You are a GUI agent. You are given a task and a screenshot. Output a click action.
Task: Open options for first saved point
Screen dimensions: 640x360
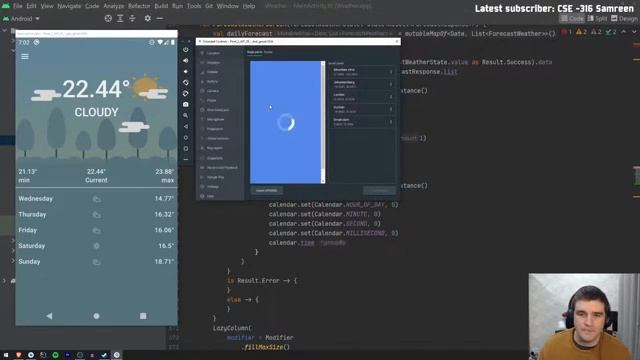[x=391, y=72]
